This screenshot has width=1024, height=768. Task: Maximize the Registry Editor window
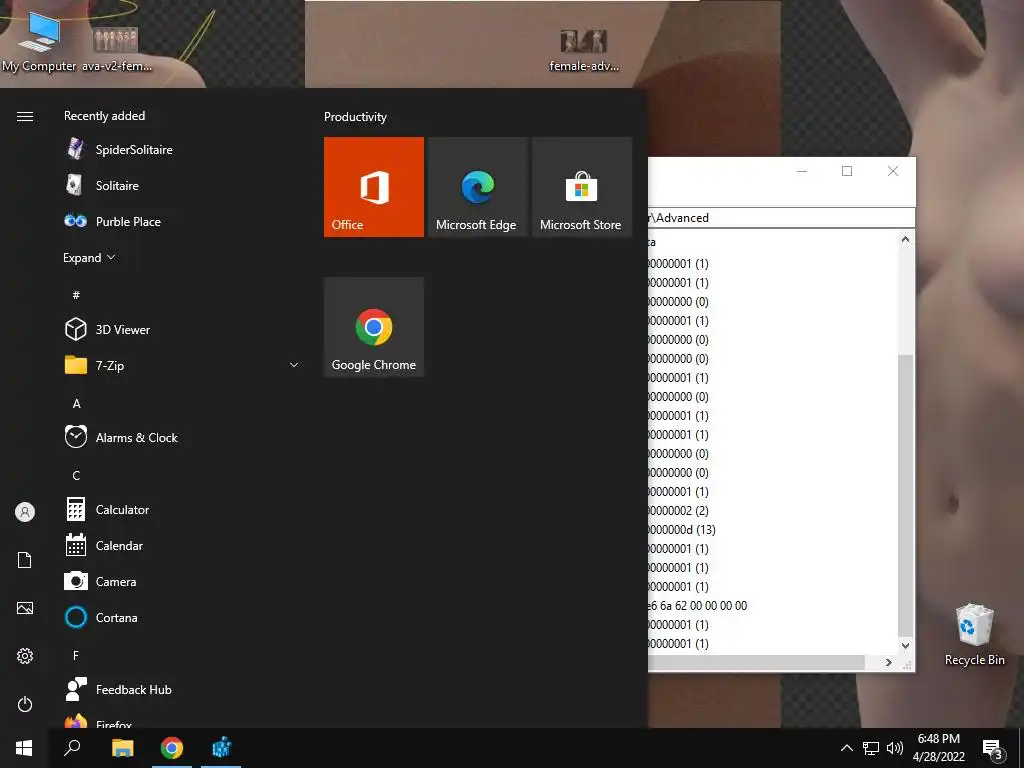[x=847, y=171]
